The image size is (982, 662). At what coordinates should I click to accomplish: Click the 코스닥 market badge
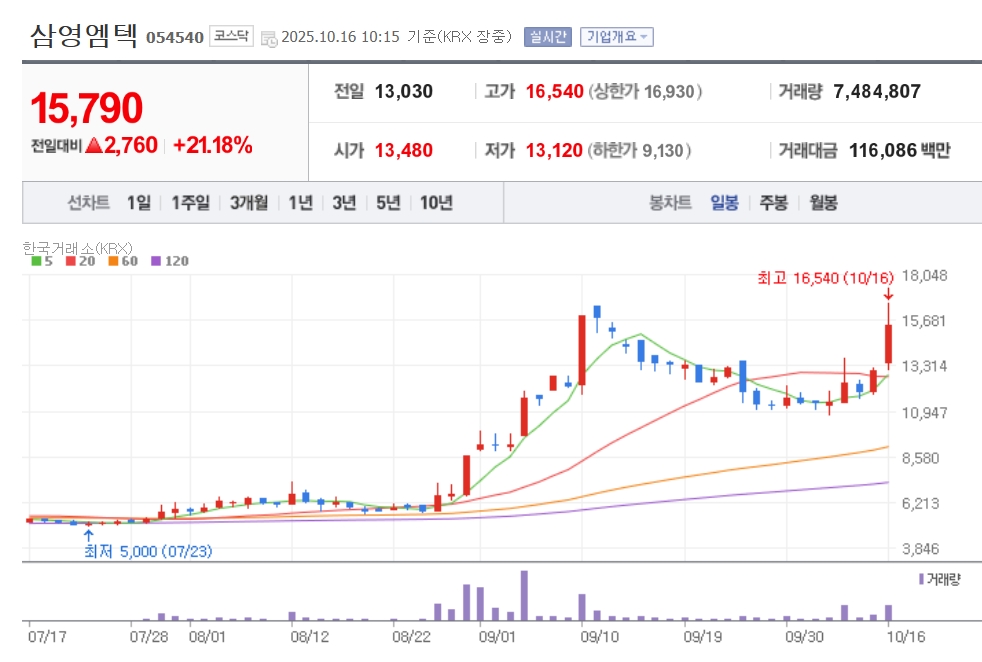tap(232, 37)
